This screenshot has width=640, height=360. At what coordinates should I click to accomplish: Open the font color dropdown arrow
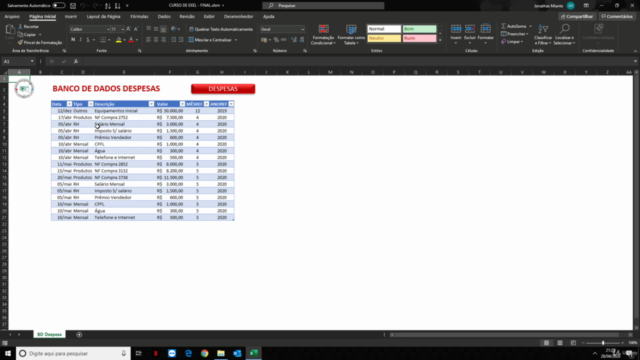coord(137,40)
